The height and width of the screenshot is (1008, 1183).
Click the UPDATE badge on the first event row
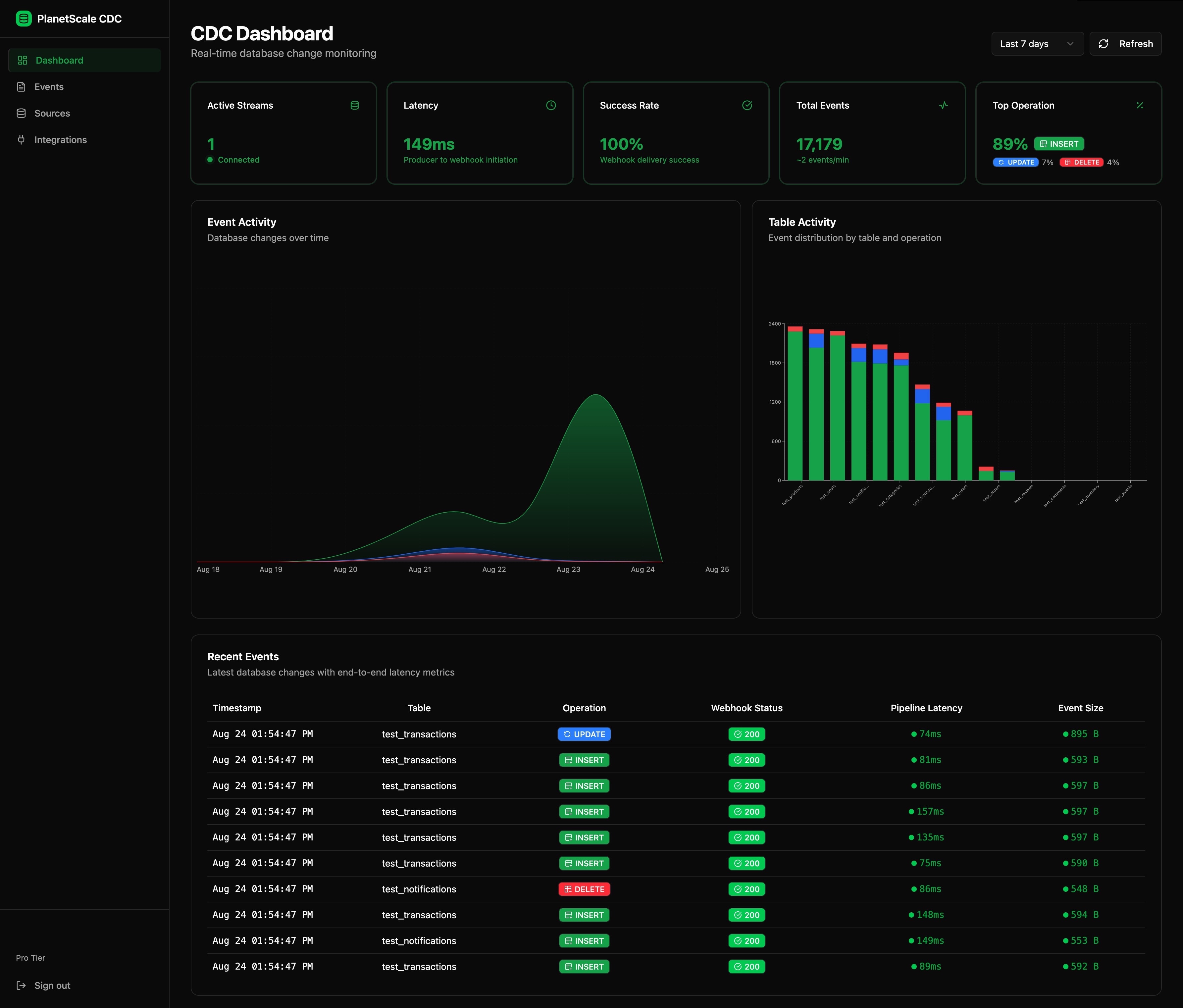584,734
